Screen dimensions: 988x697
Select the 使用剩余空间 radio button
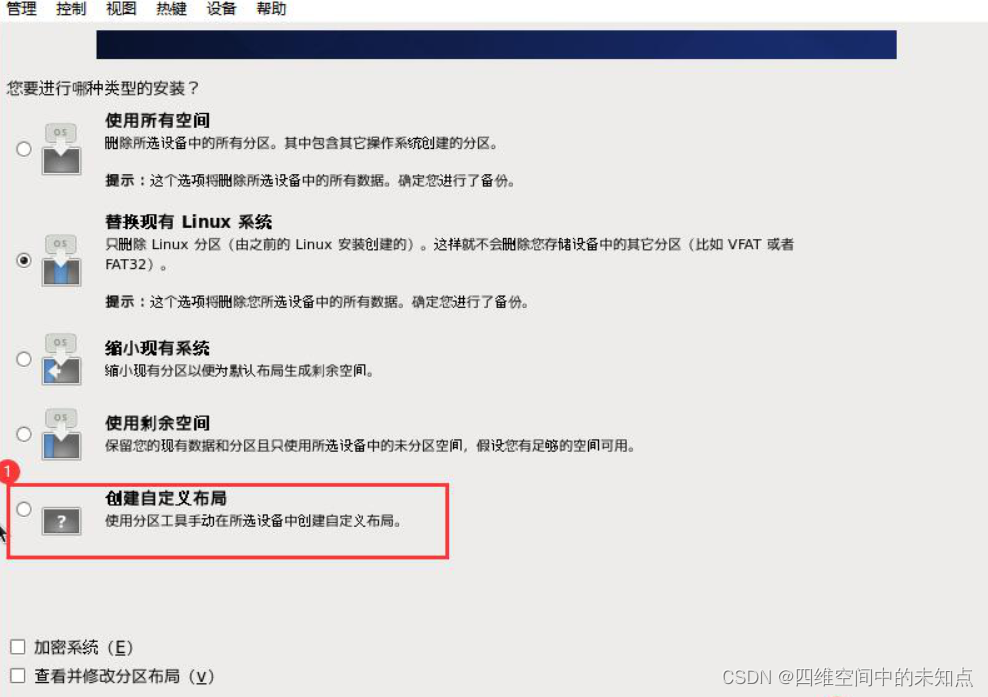tap(24, 434)
